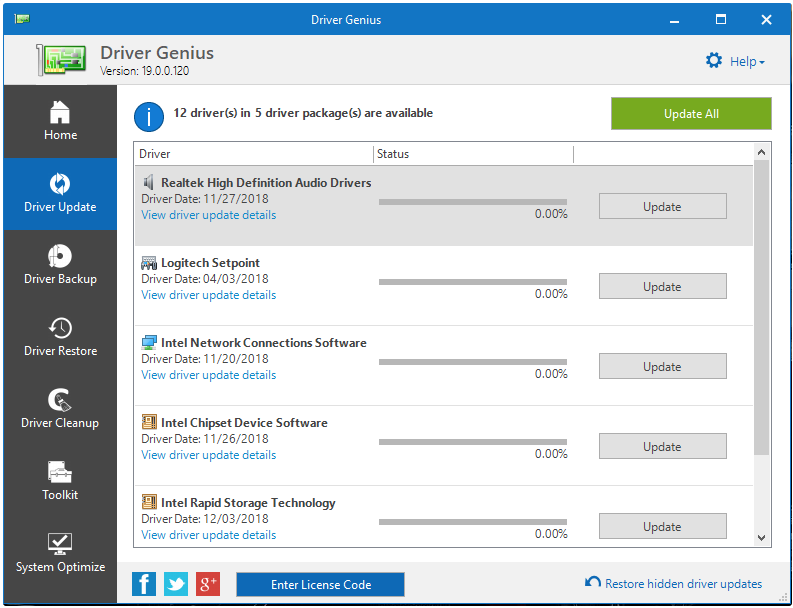This screenshot has width=793, height=608.
Task: Select Intel Chipset Device Software title
Action: pos(244,422)
